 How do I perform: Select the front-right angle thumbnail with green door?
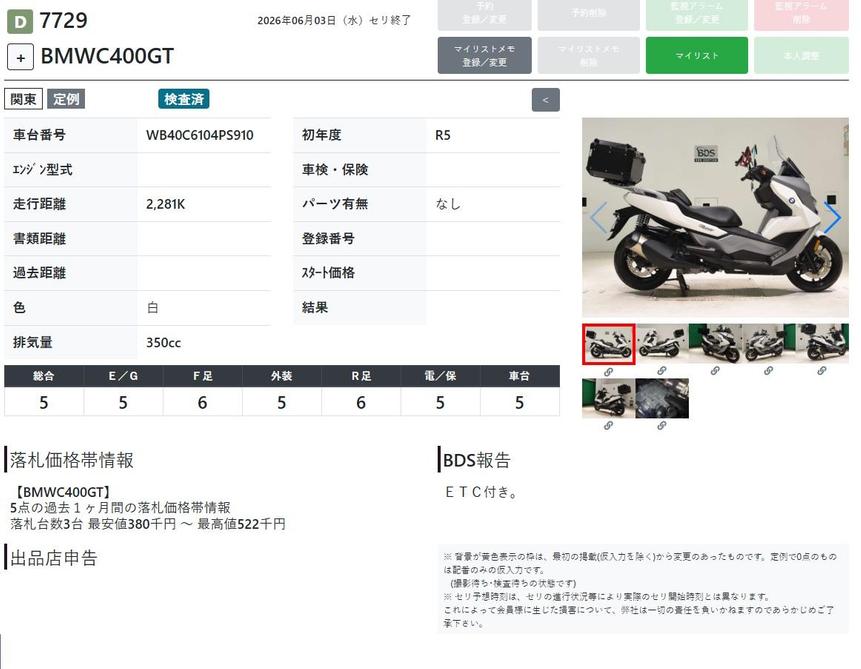point(715,343)
